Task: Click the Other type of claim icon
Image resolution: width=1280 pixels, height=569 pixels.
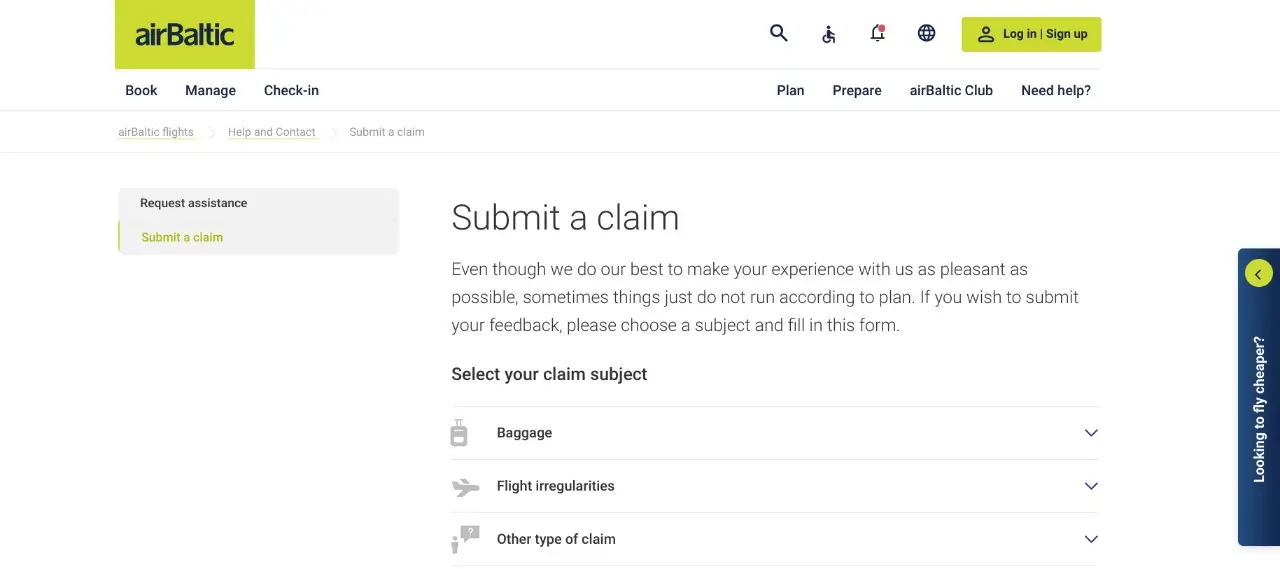Action: click(465, 540)
